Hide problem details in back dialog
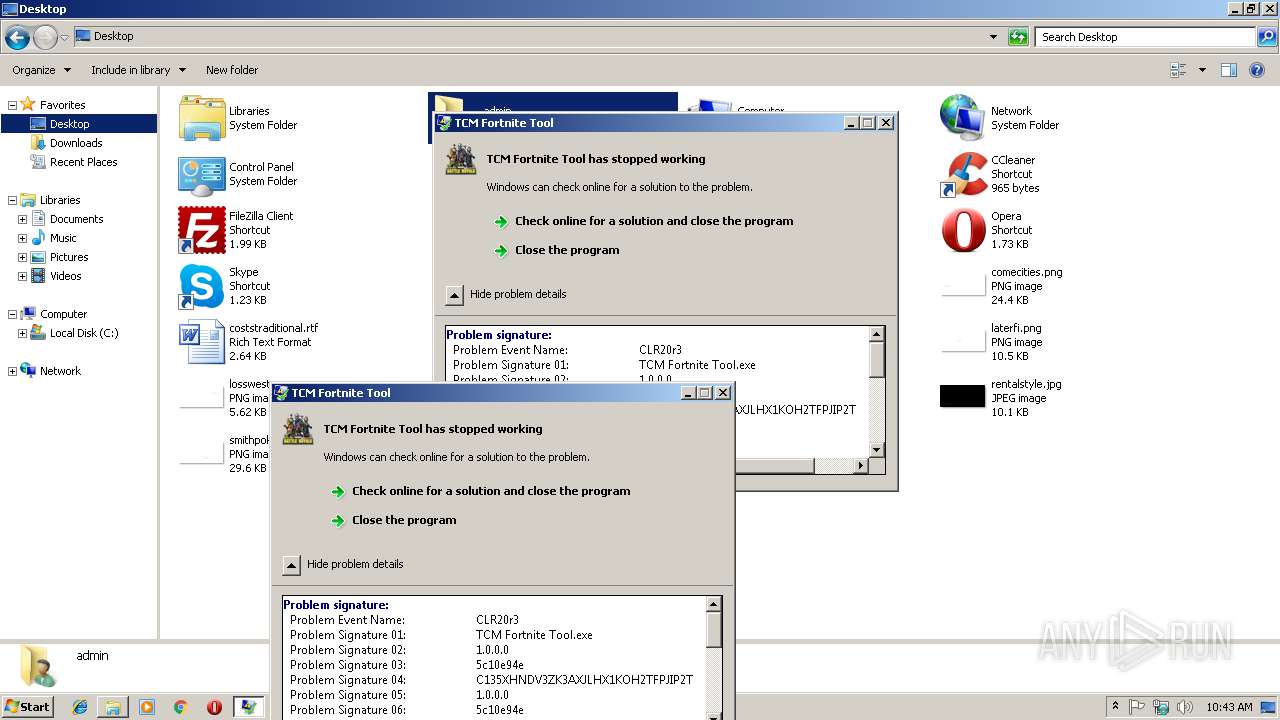The image size is (1280, 720). [x=454, y=295]
